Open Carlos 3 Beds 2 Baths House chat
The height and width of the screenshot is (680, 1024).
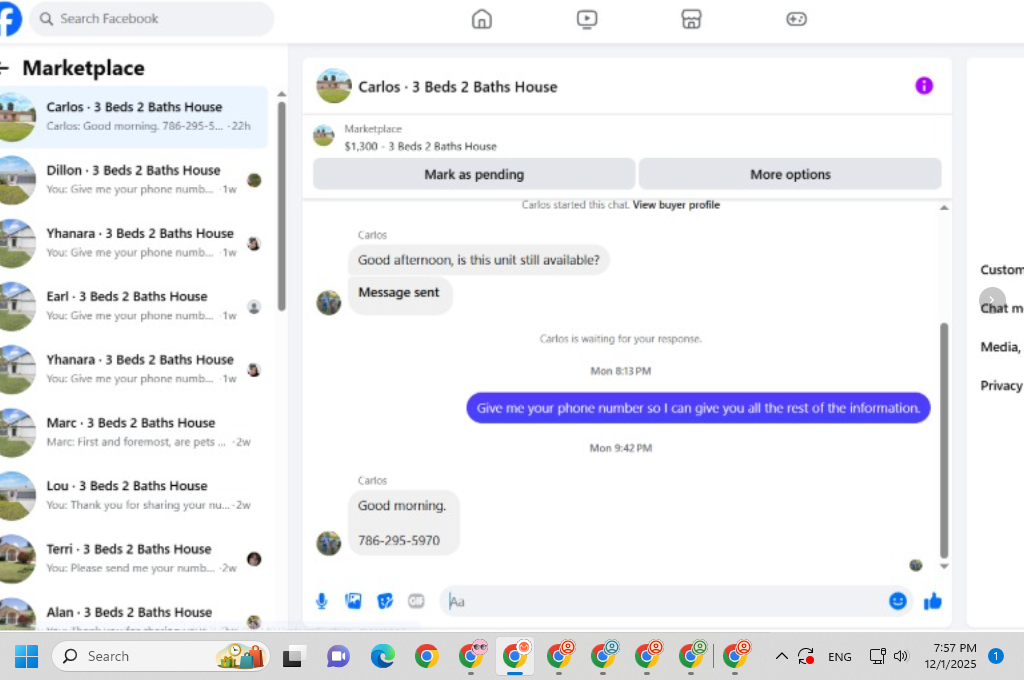tap(134, 117)
